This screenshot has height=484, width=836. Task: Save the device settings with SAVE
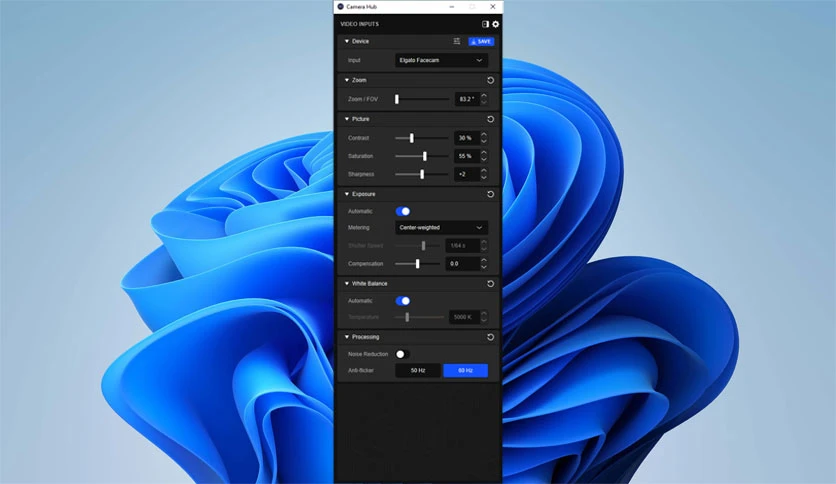(481, 41)
